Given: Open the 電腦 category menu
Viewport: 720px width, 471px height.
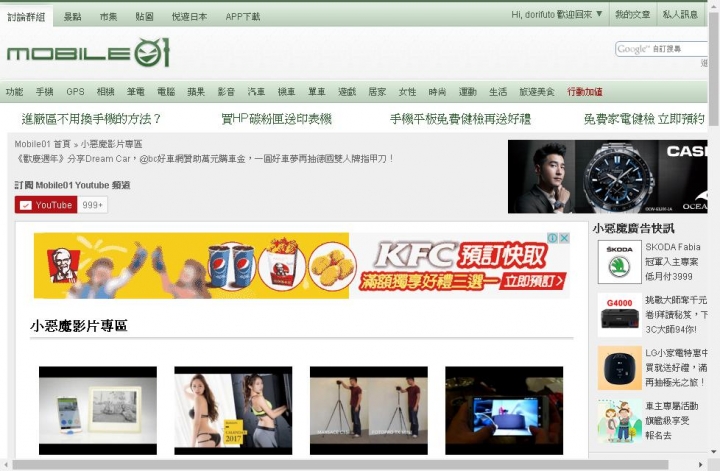Looking at the screenshot, I should tap(166, 92).
